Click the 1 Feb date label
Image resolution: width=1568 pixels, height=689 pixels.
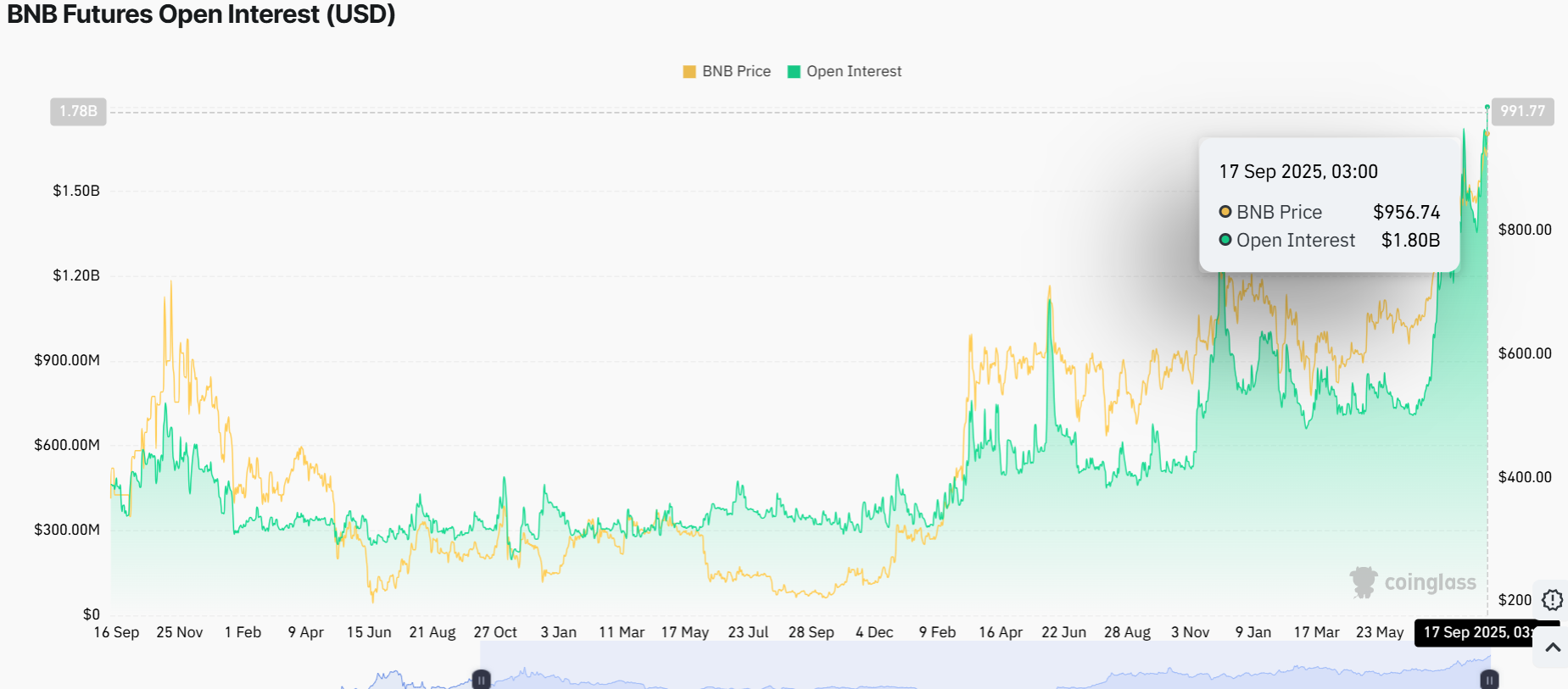243,632
